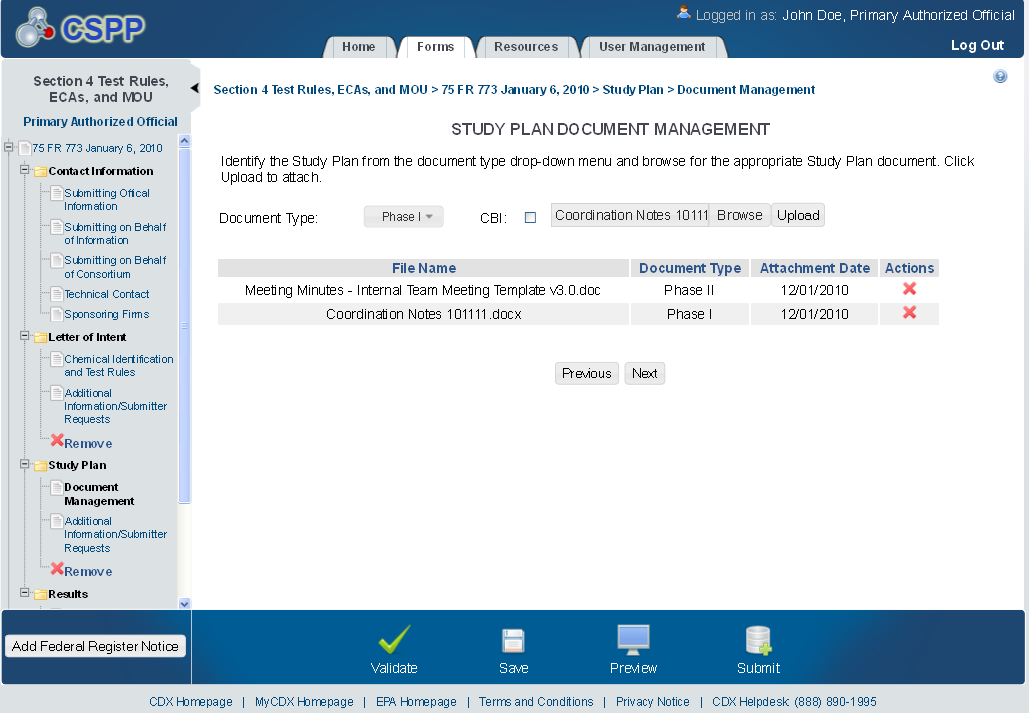Screen dimensions: 1029x713
Task: Click CDX Helpdesk (888) 890-1995 link
Action: pyautogui.click(x=794, y=702)
